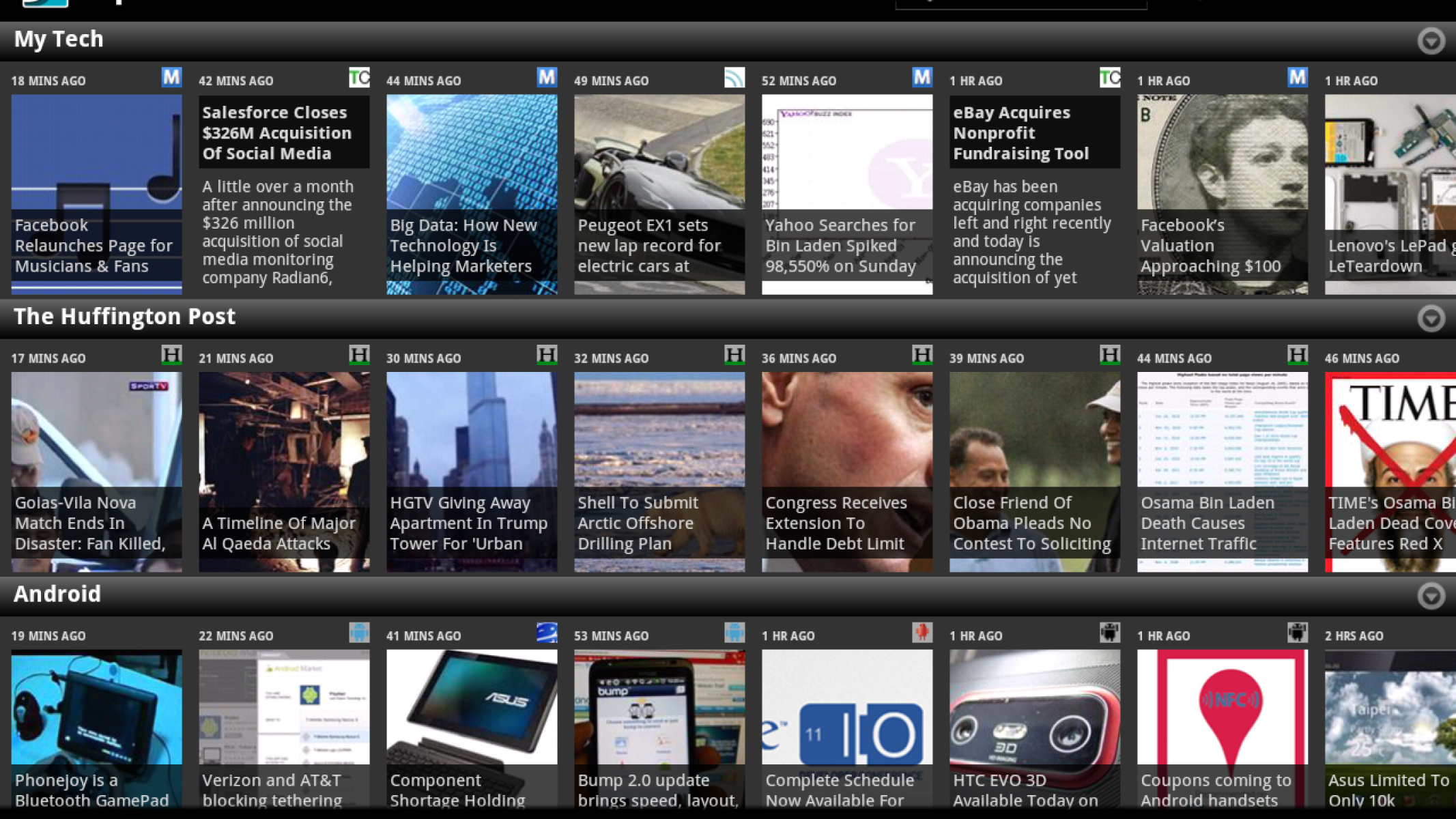
Task: Click TechCrunch icon above Salesforce article
Action: [x=359, y=78]
